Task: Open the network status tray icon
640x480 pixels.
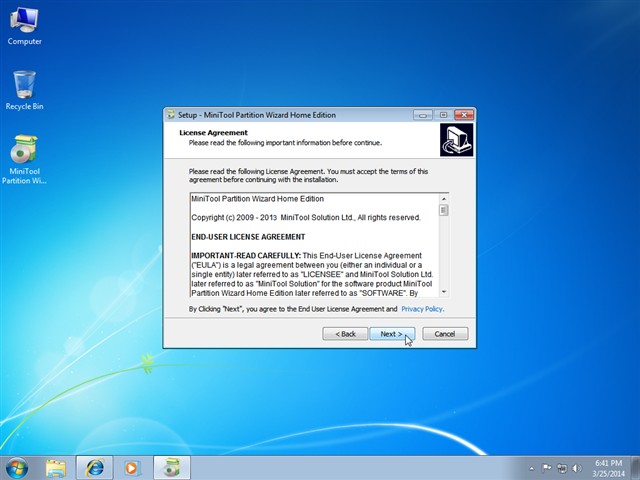Action: [x=562, y=468]
